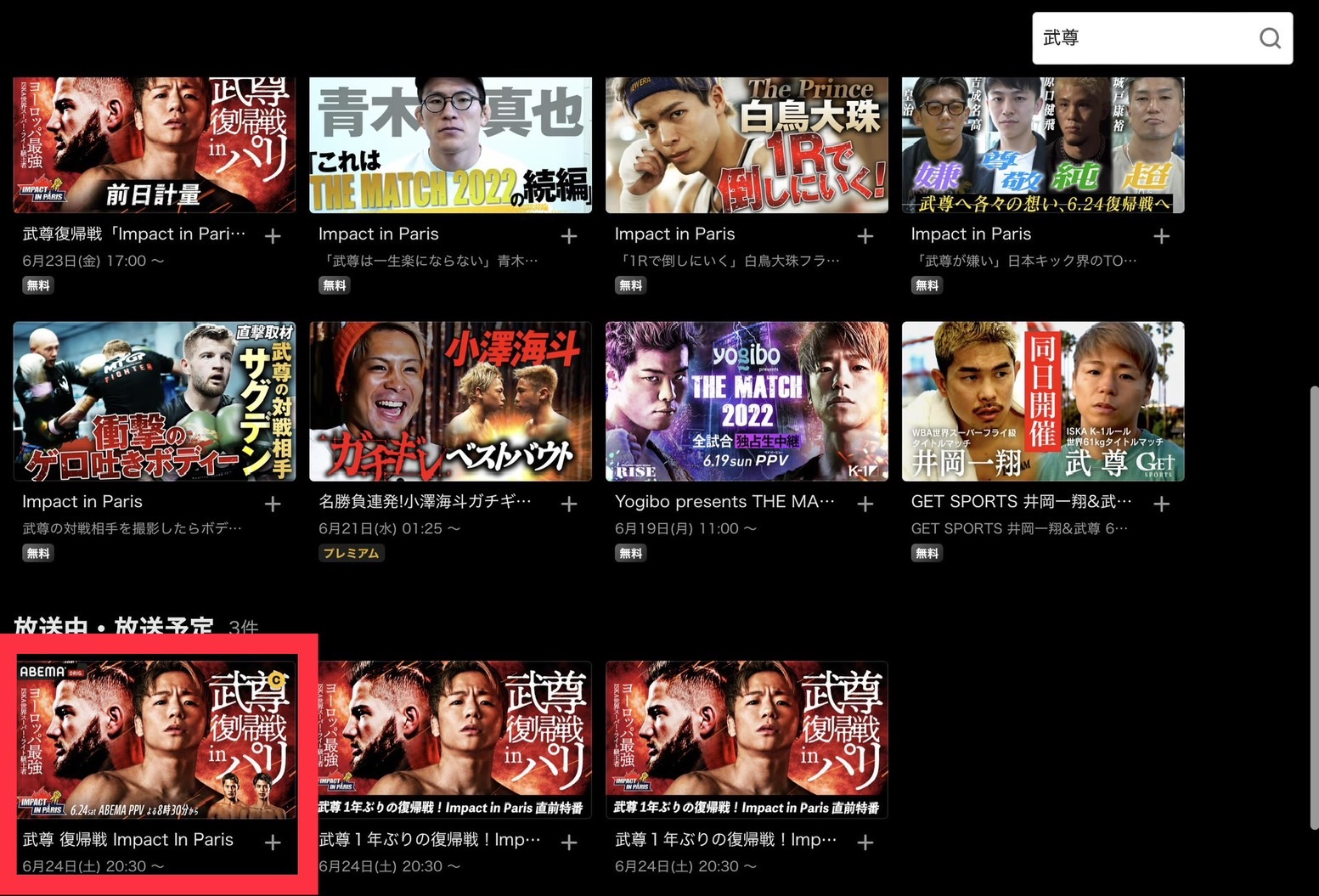Add 武尊復帰戦「Impact in Pari… to My List
Image resolution: width=1319 pixels, height=896 pixels.
(273, 236)
